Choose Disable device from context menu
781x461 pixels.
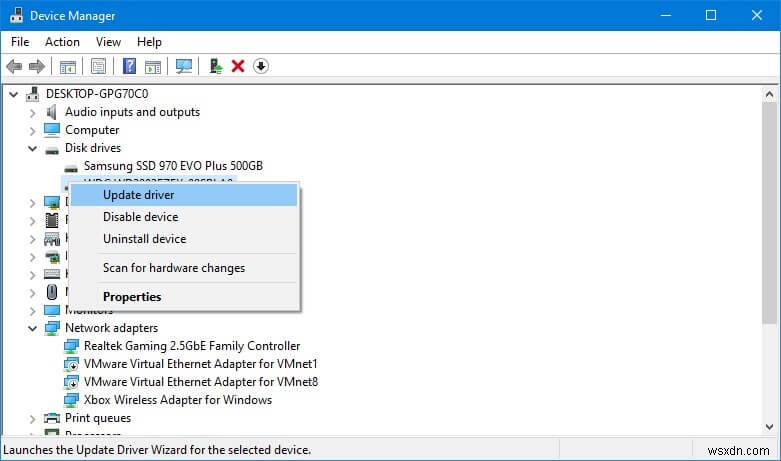[184, 217]
